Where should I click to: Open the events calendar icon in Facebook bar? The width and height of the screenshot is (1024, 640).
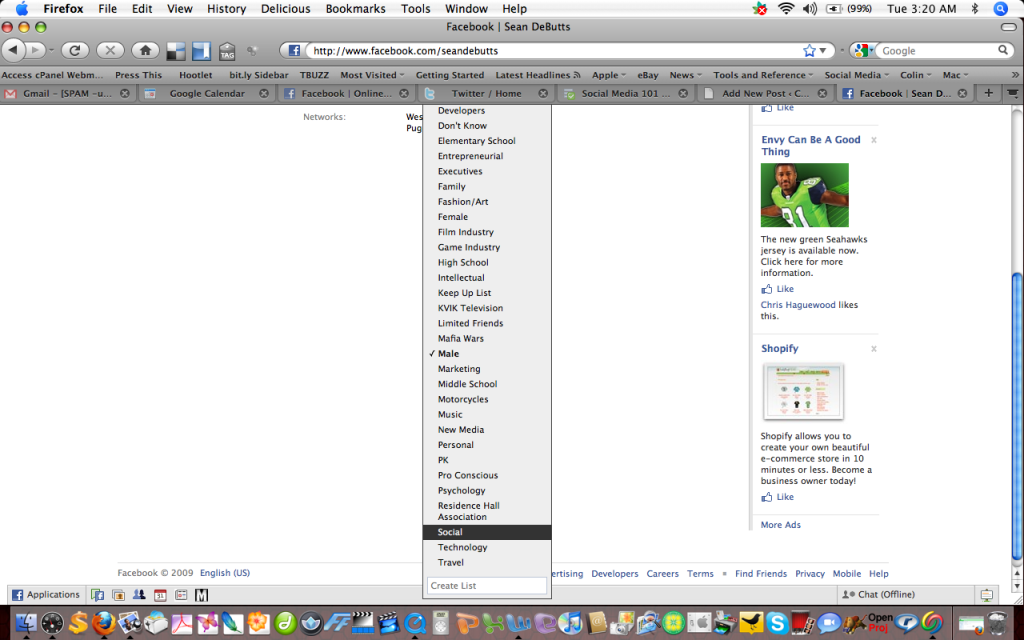click(x=160, y=595)
